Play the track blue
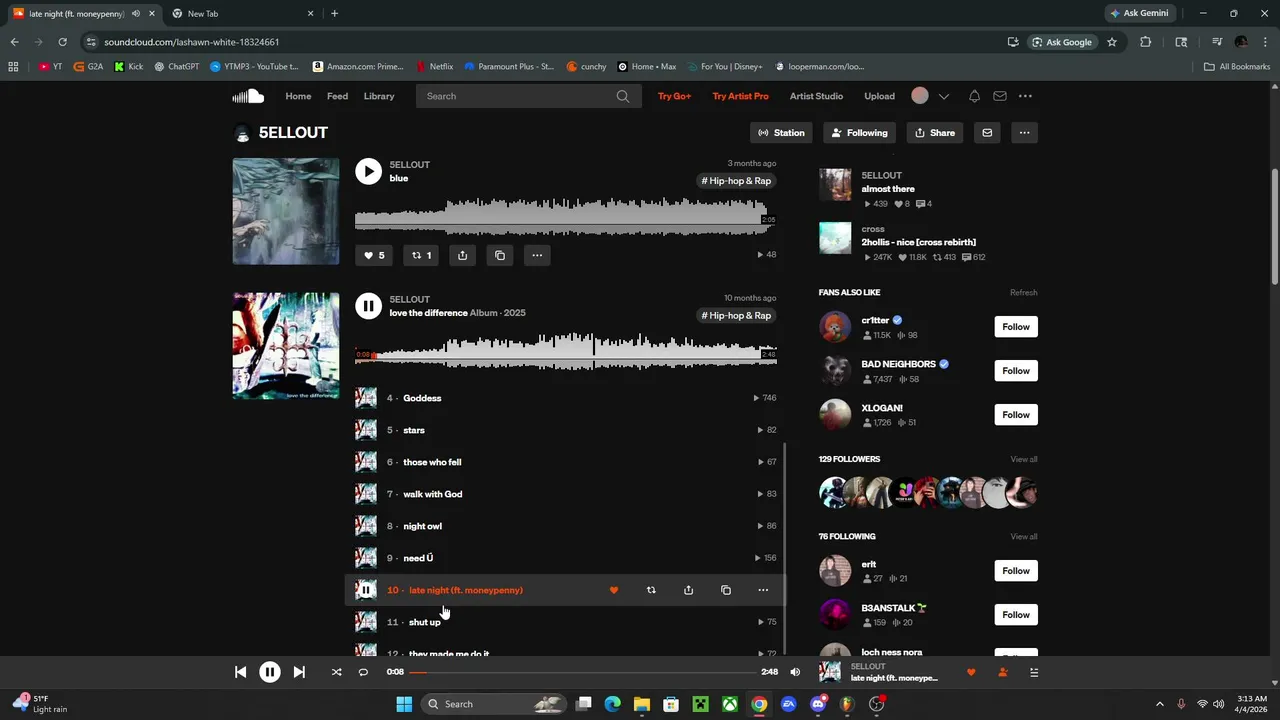Screen dimensions: 1280x720 [x=368, y=171]
